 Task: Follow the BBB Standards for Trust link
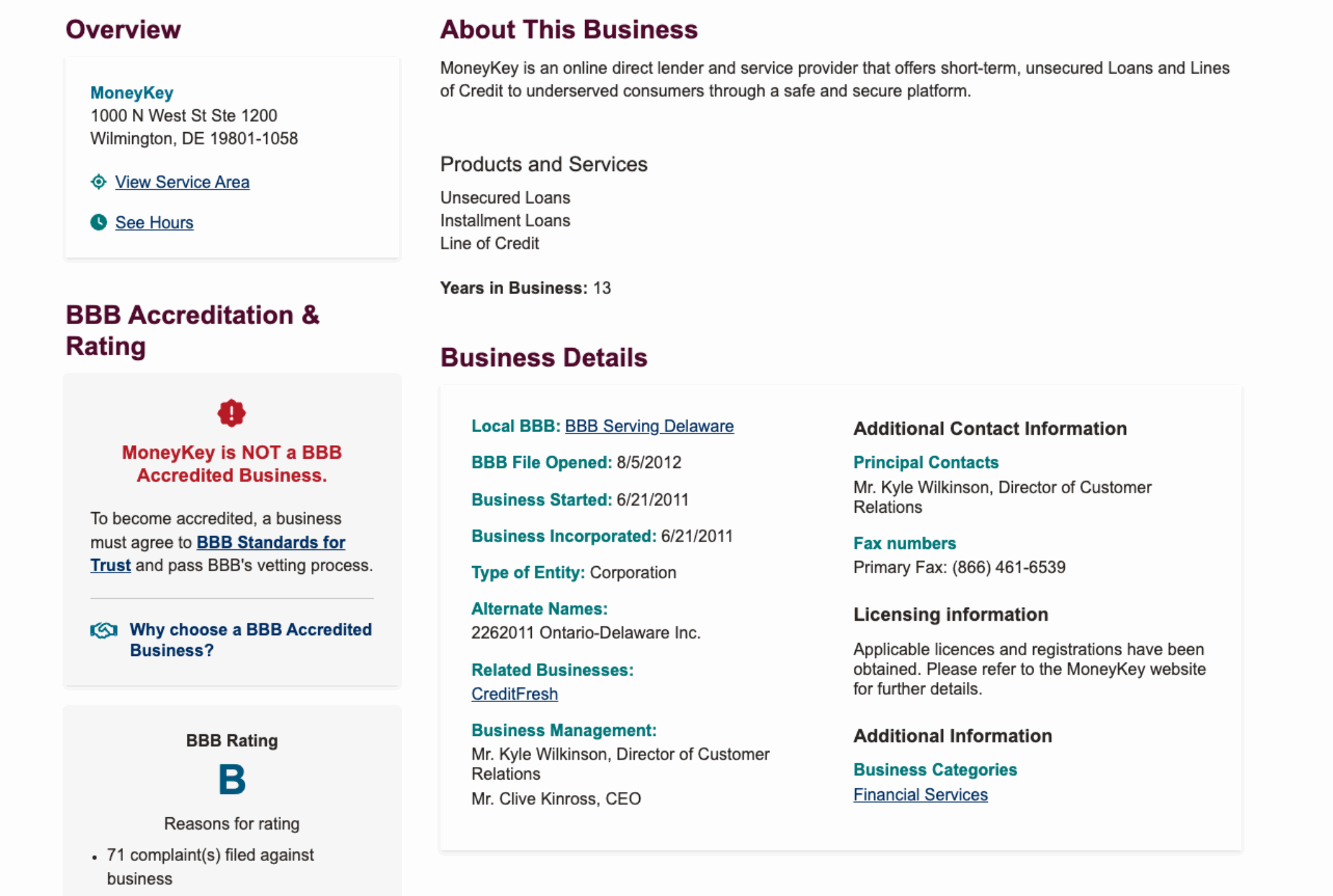click(271, 543)
